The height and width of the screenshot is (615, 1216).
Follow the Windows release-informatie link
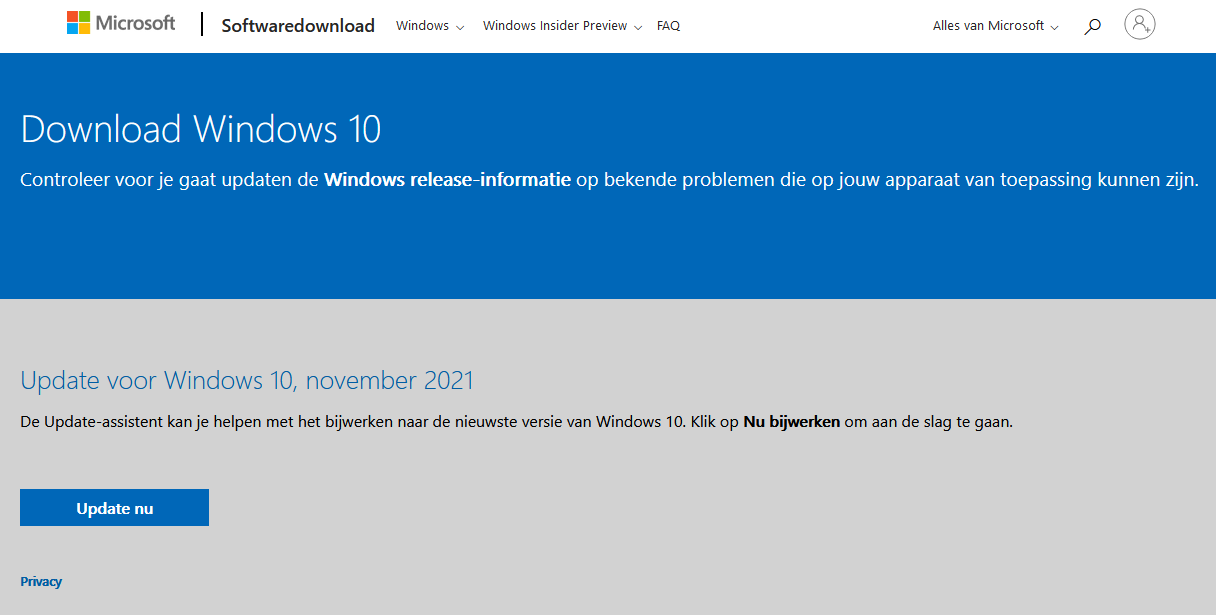pyautogui.click(x=447, y=180)
